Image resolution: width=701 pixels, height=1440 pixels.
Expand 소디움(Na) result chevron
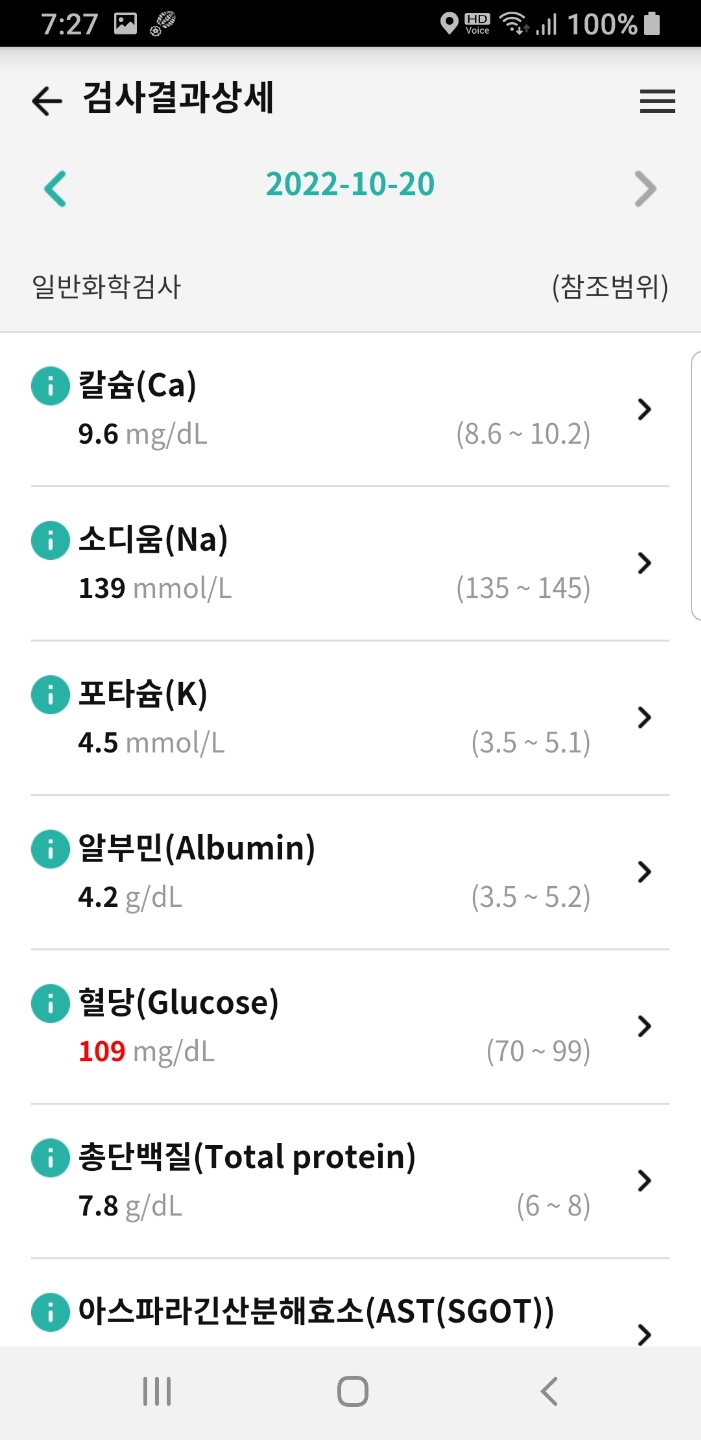coord(645,563)
